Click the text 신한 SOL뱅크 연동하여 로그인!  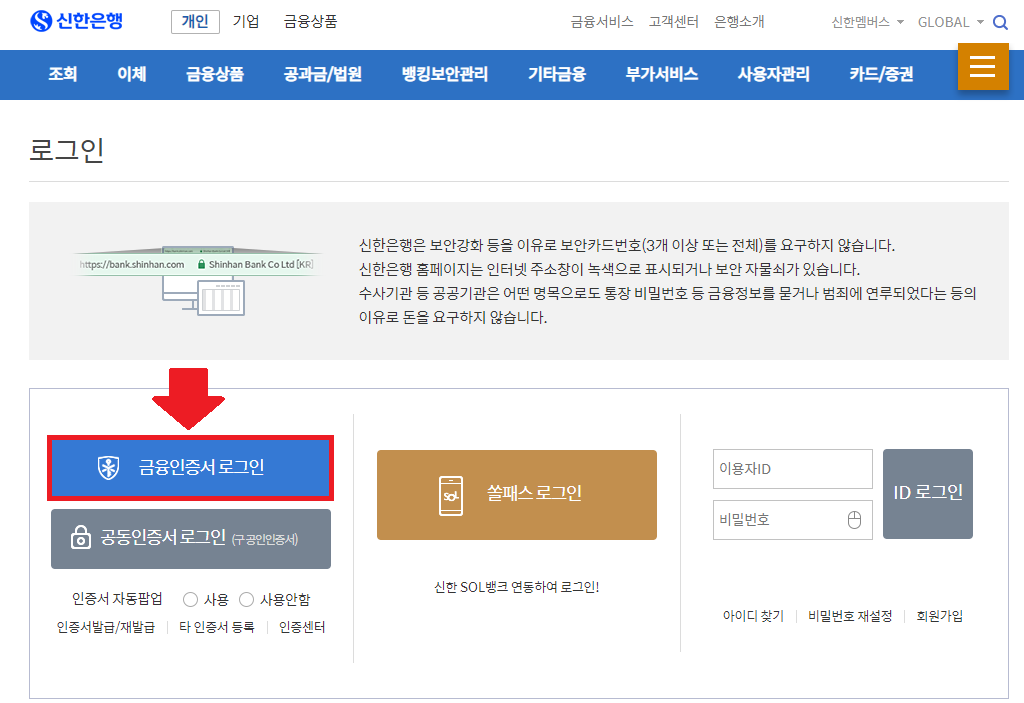tap(517, 587)
